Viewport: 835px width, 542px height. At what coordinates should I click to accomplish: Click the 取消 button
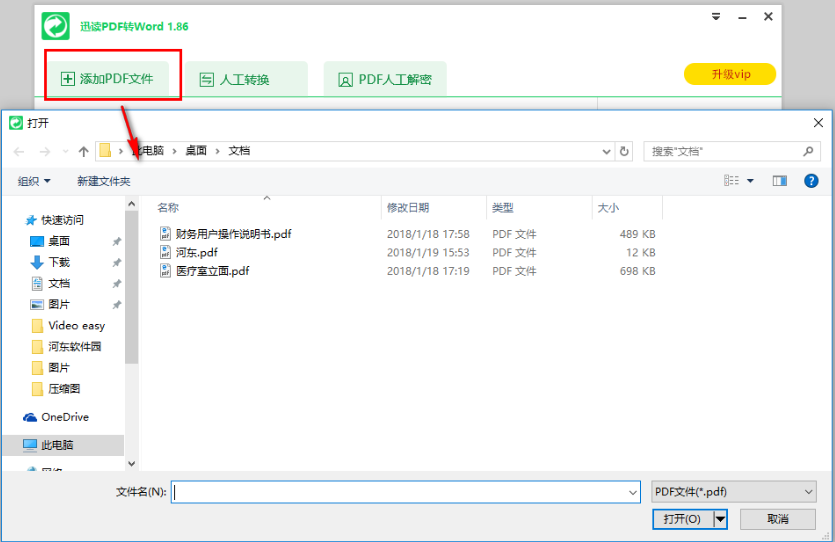click(777, 519)
